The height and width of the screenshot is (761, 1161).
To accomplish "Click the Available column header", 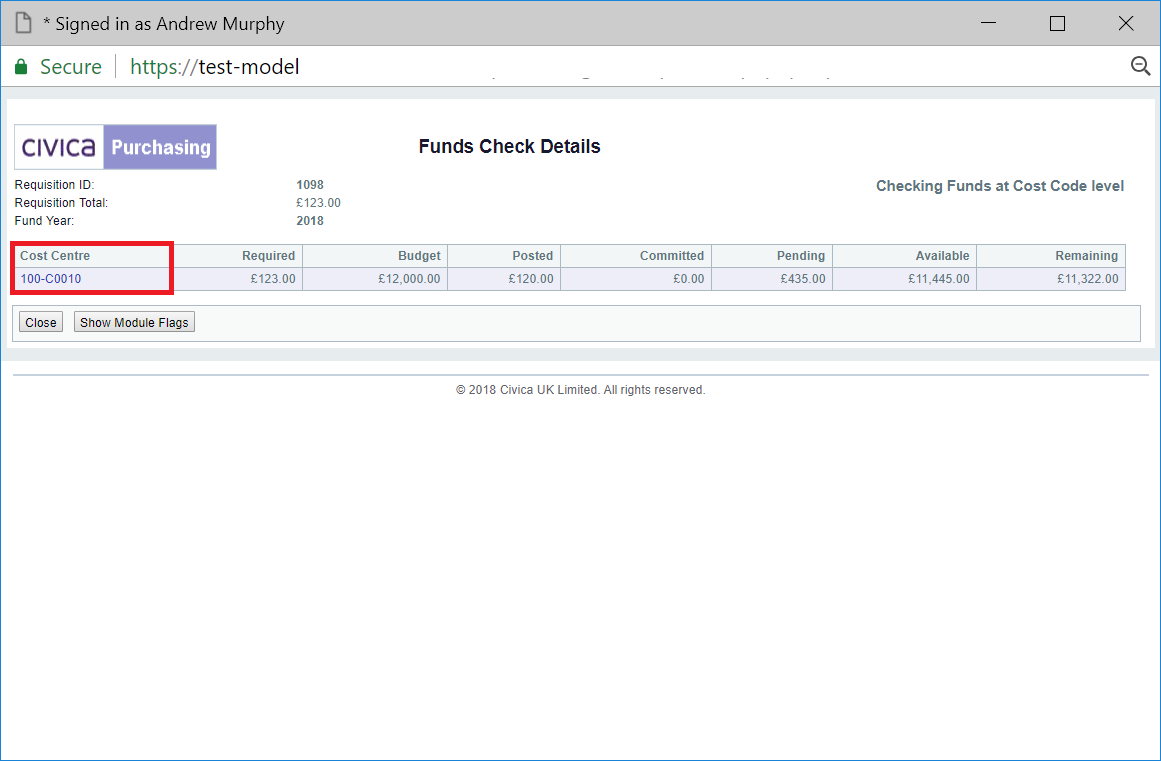I will (942, 256).
